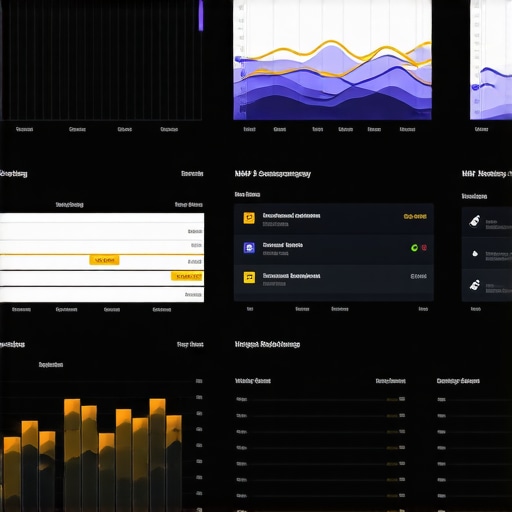Image resolution: width=512 pixels, height=512 pixels.
Task: Click the white bottle icon in the right panel
Action: (x=475, y=221)
